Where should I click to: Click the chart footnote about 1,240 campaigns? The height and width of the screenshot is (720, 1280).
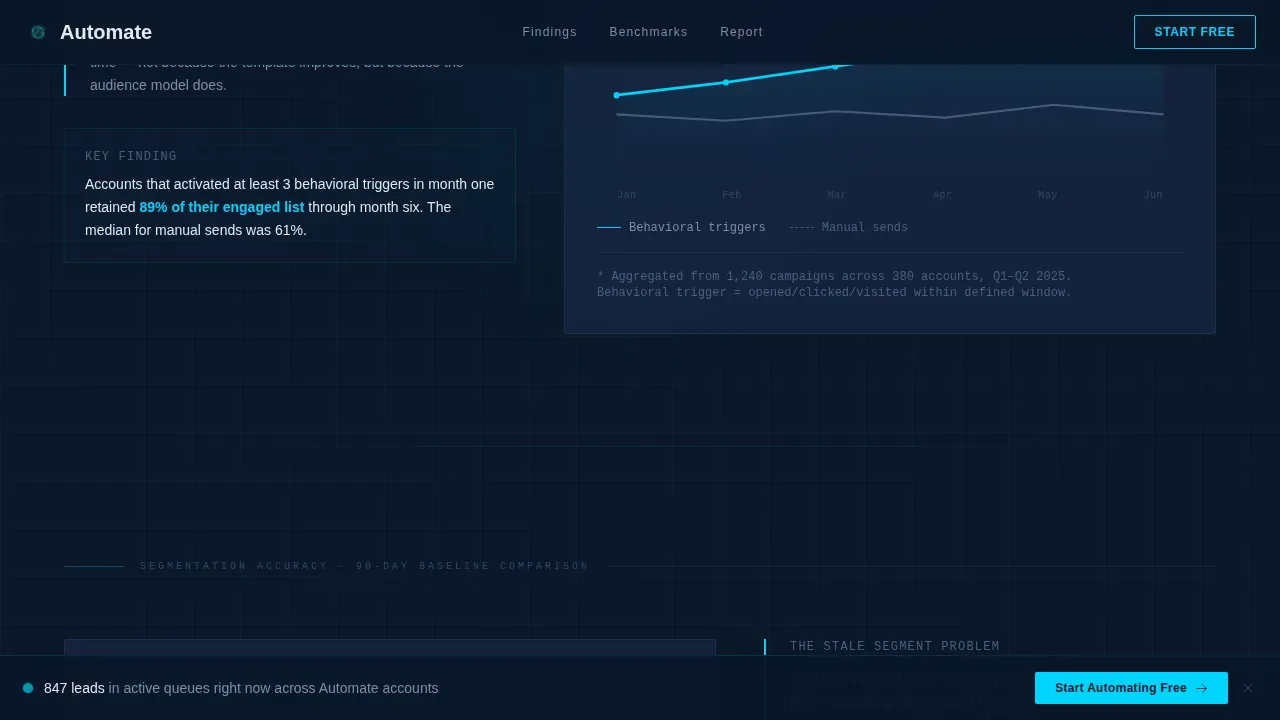point(834,285)
